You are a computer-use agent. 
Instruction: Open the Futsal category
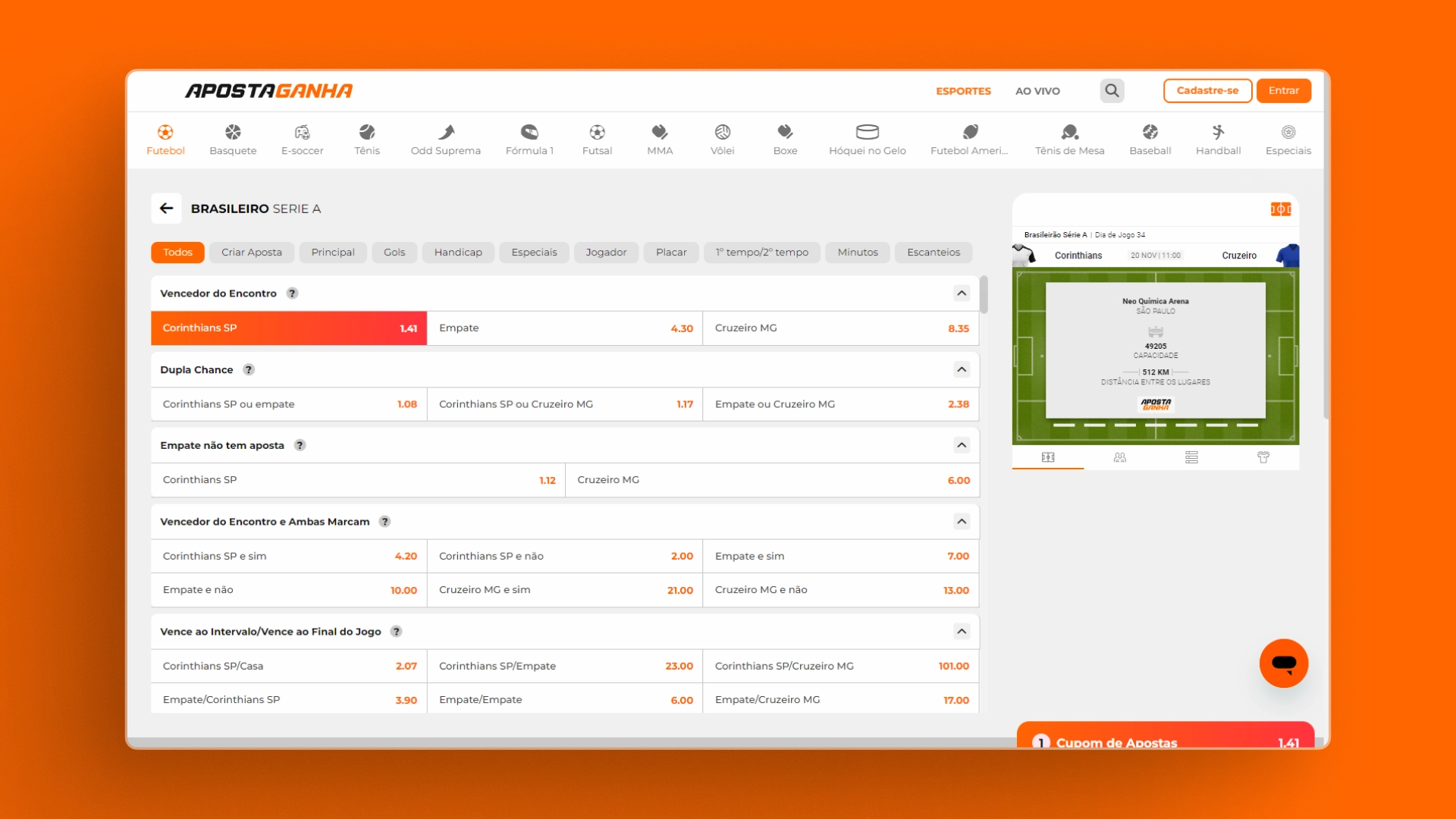(597, 140)
